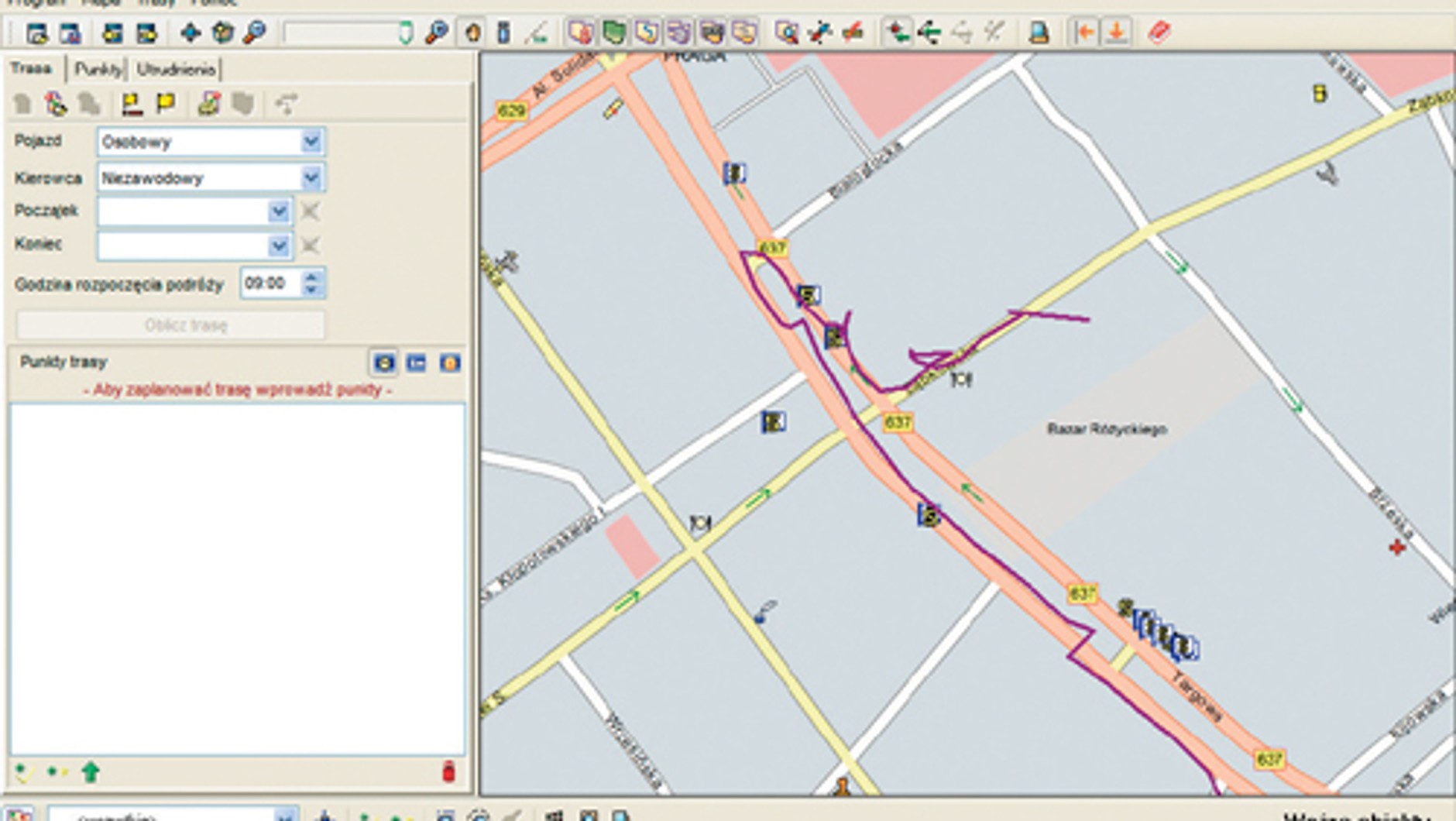
Task: Decrease the travel start time with down arrow
Action: click(311, 290)
